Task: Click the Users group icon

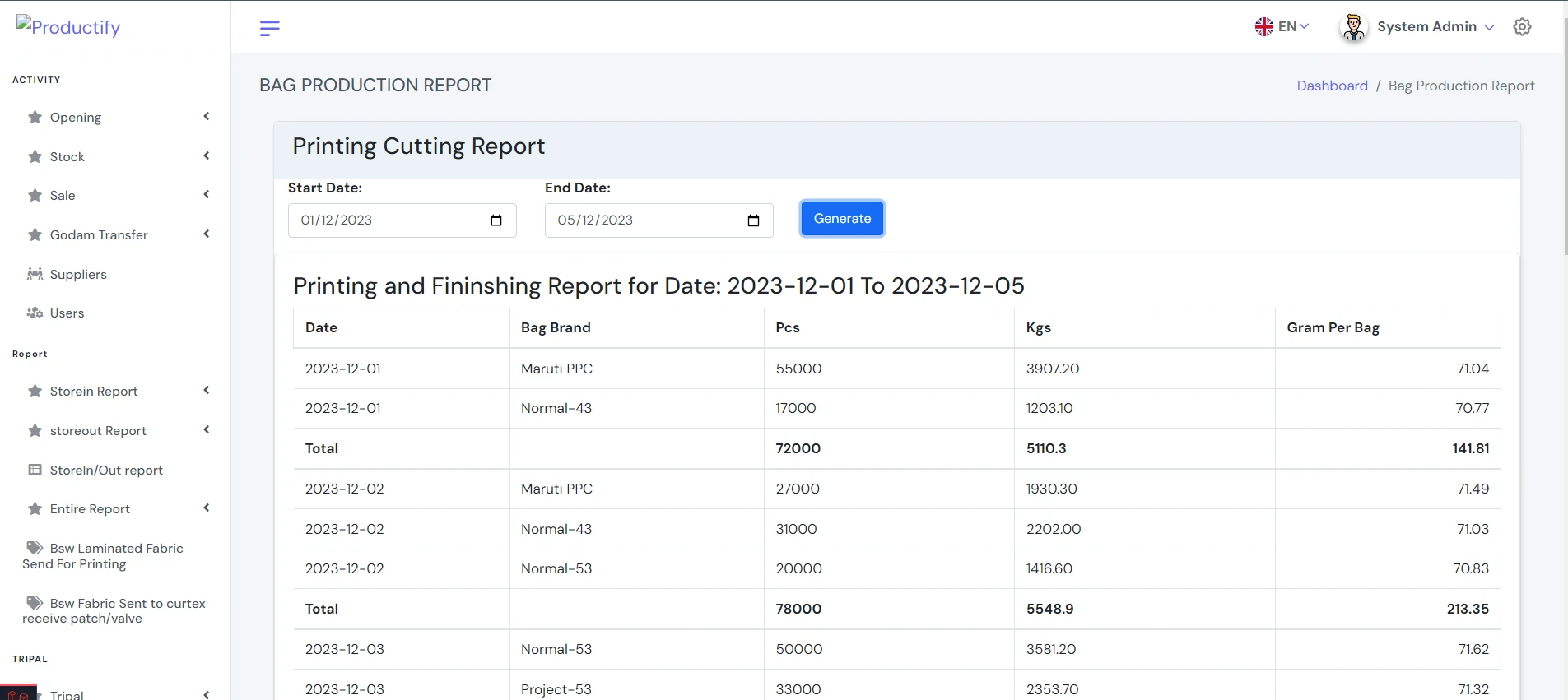Action: [x=35, y=313]
